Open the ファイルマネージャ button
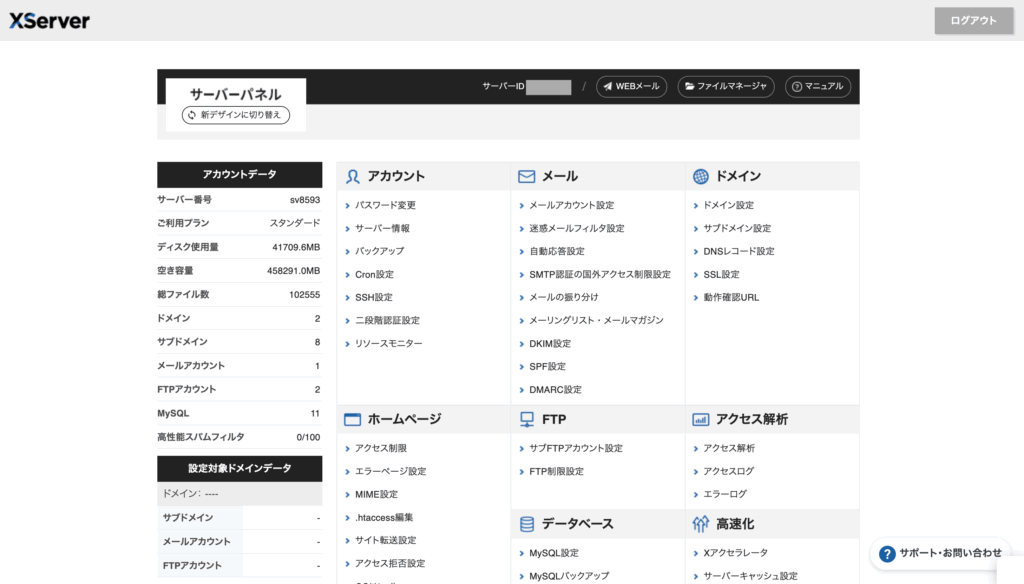1024x584 pixels. [x=726, y=87]
